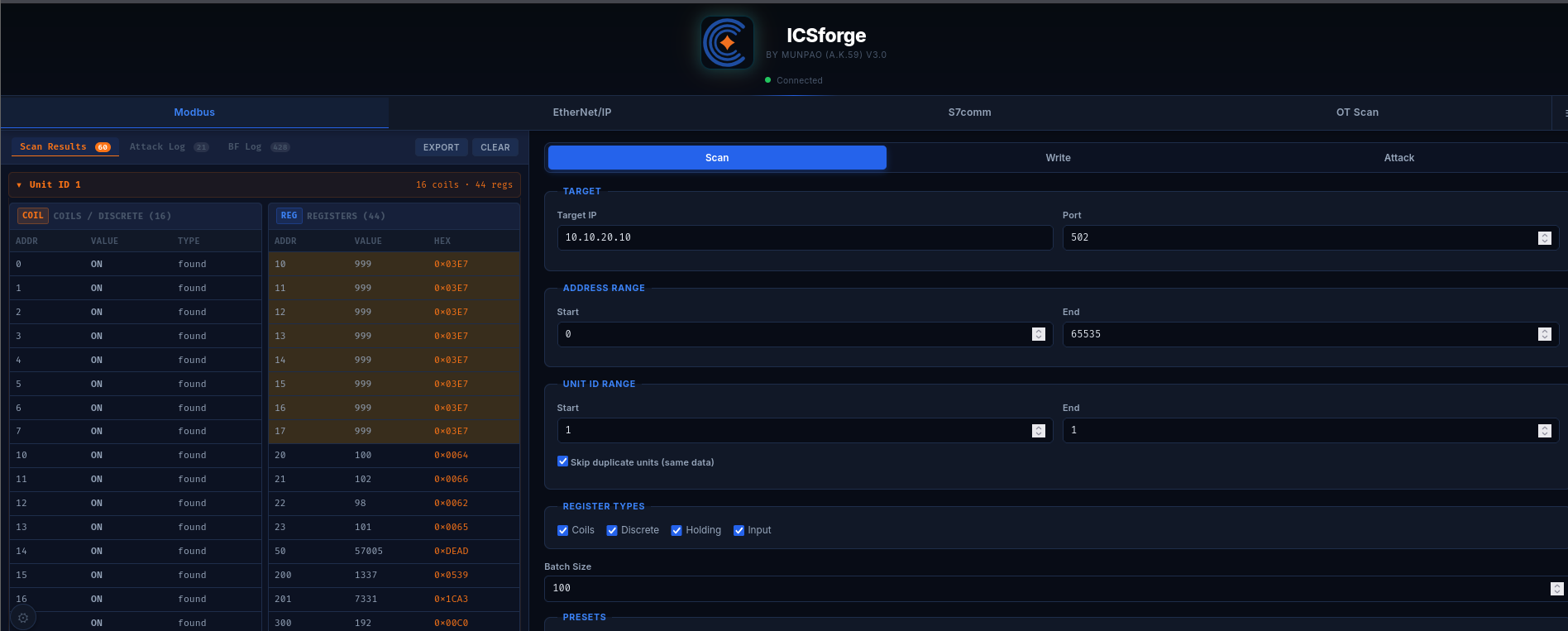Click Unit ID Range End stepper
Viewport: 1568px width, 631px height.
(x=1544, y=431)
